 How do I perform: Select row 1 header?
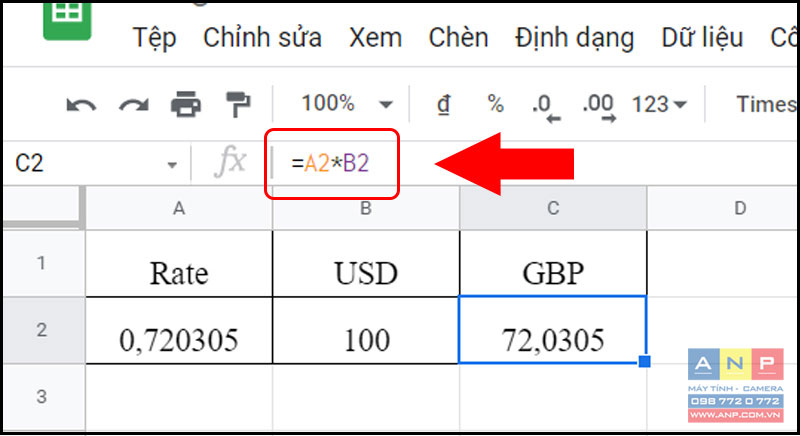[42, 263]
